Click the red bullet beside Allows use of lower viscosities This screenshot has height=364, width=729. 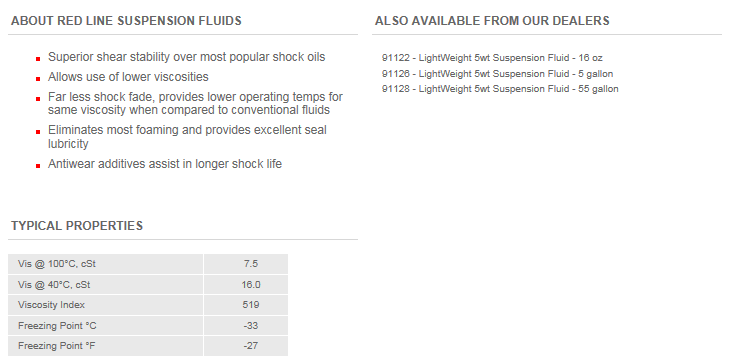click(x=38, y=79)
